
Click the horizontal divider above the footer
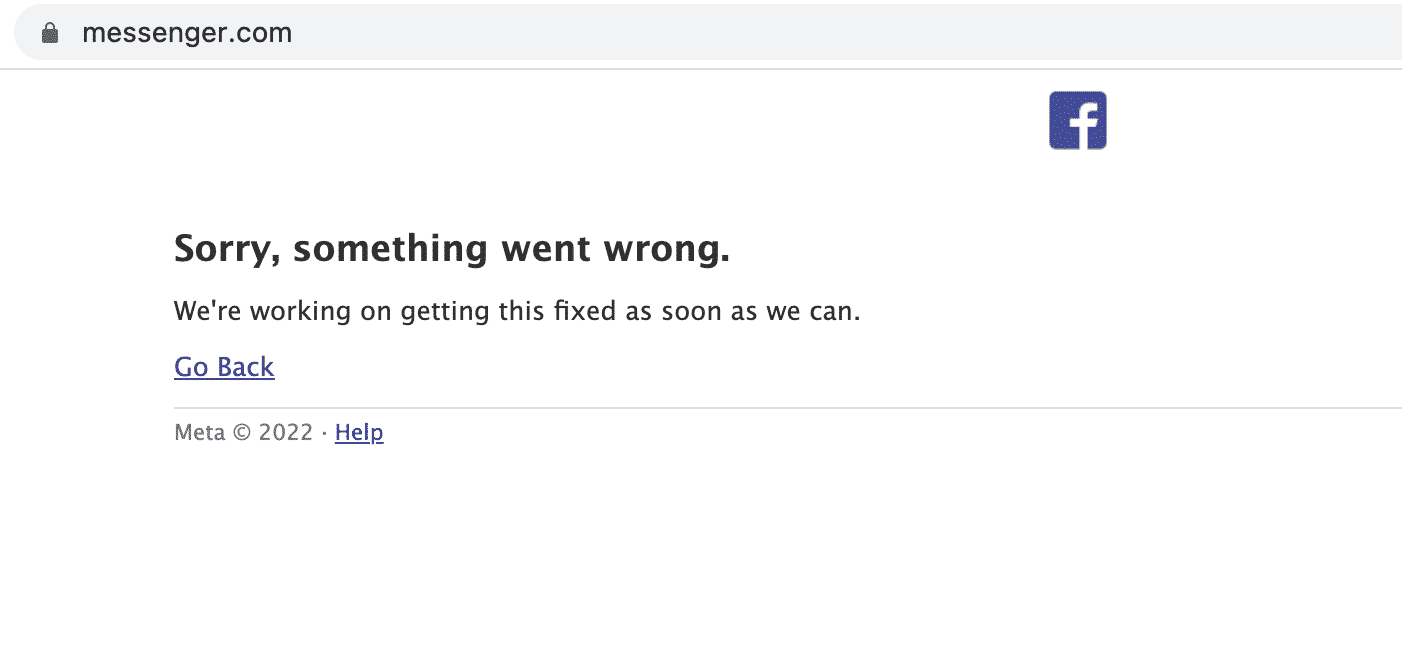(700, 405)
